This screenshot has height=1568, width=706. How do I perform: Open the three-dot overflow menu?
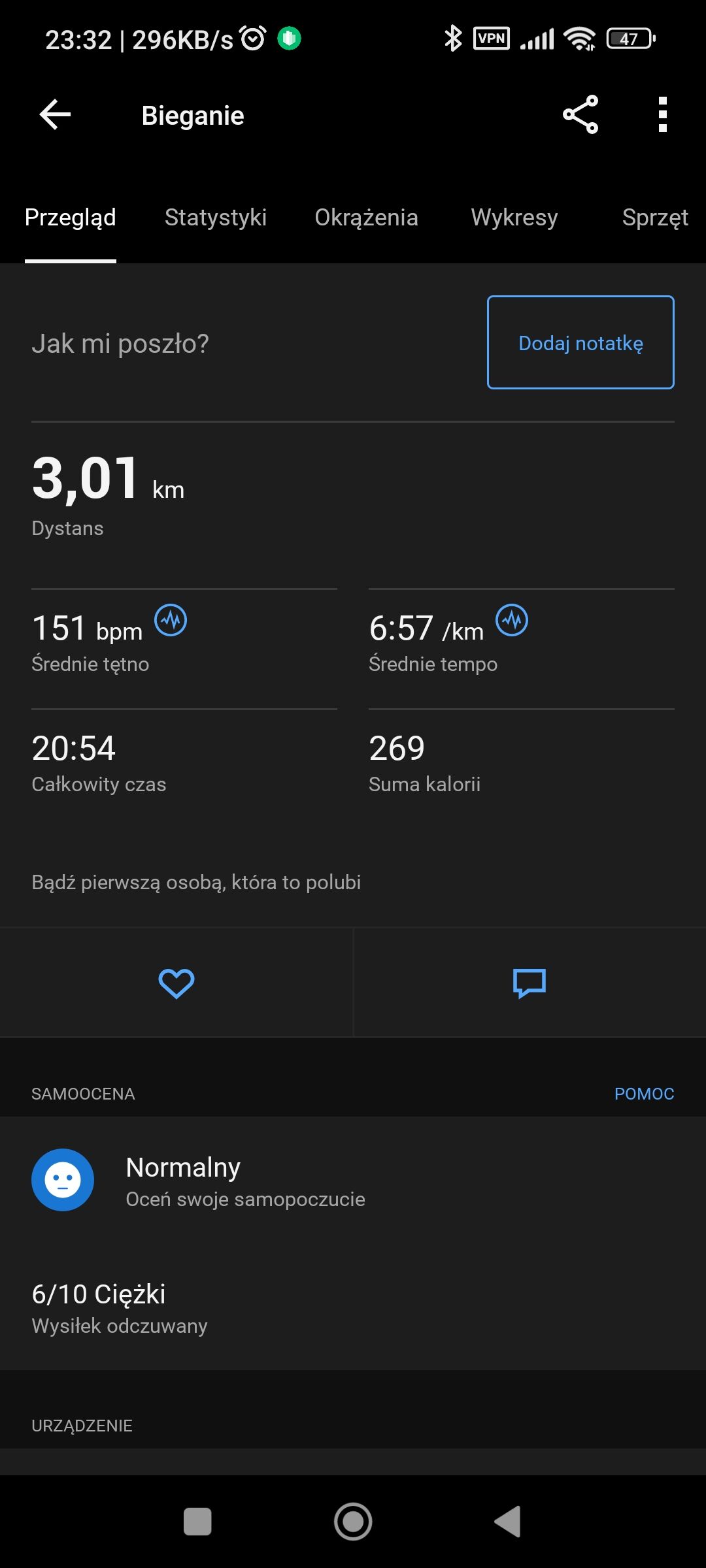click(662, 115)
